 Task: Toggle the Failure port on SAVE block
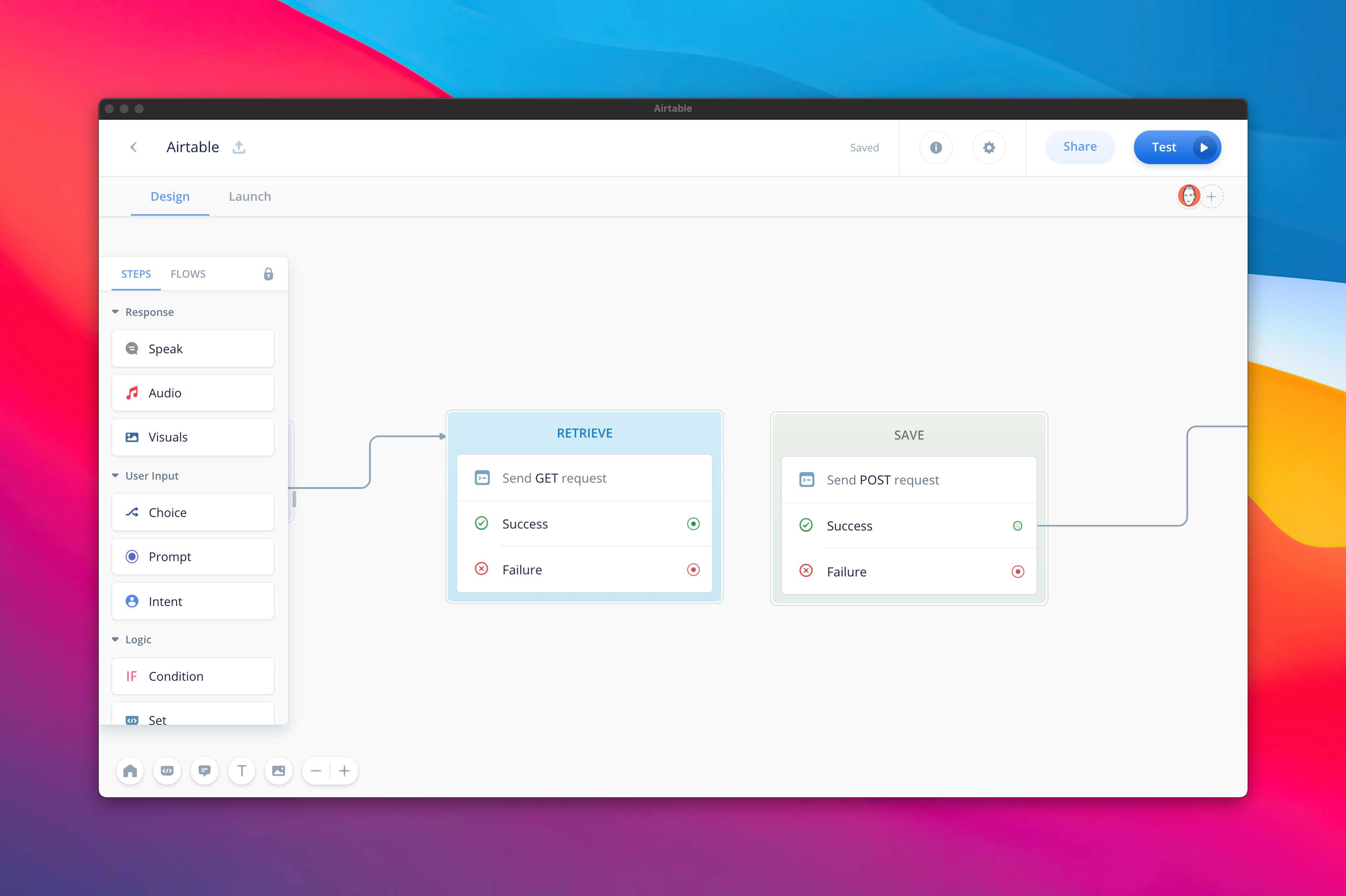coord(1017,571)
